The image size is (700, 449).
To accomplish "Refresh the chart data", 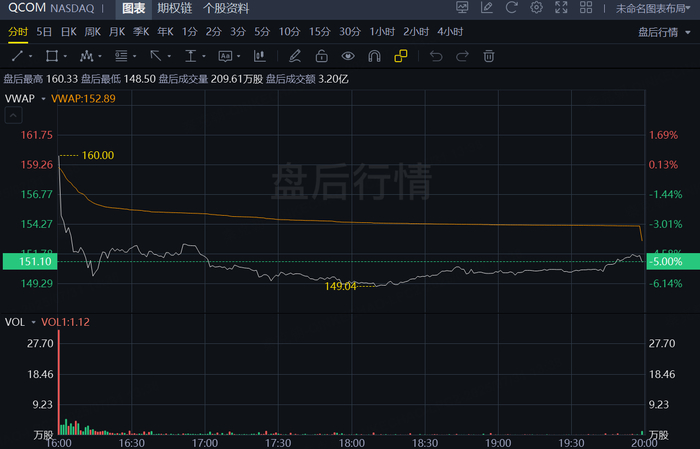I will (x=512, y=7).
